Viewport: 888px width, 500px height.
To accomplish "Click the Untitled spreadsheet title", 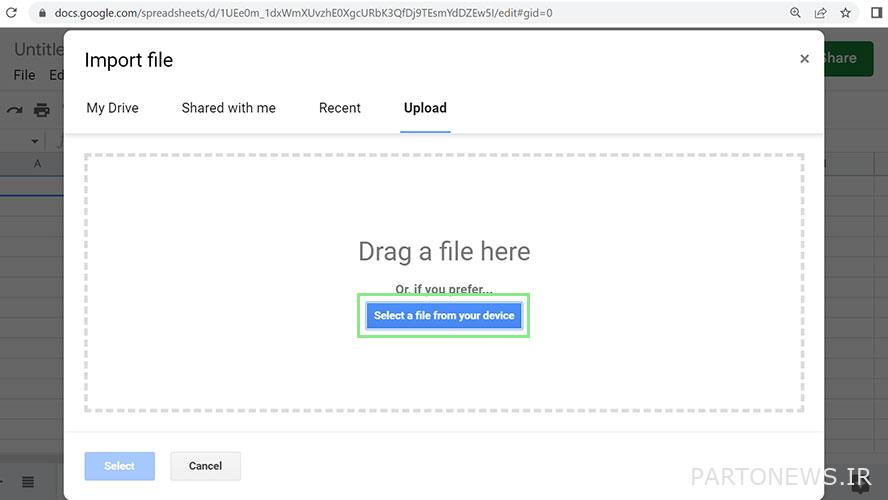I will [39, 50].
